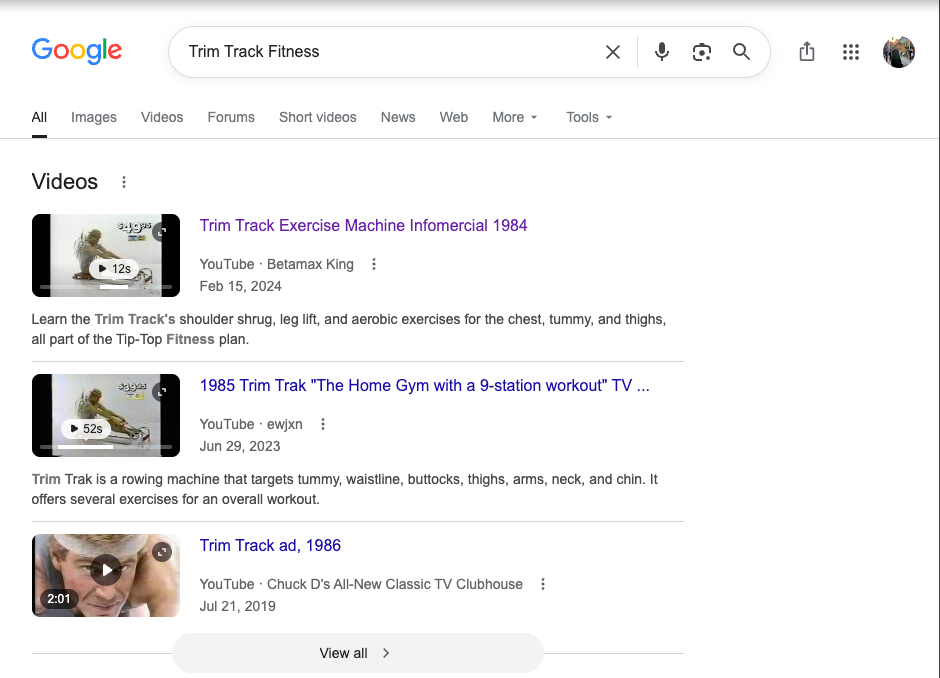Switch to the Images tab
The image size is (940, 678).
click(x=94, y=117)
